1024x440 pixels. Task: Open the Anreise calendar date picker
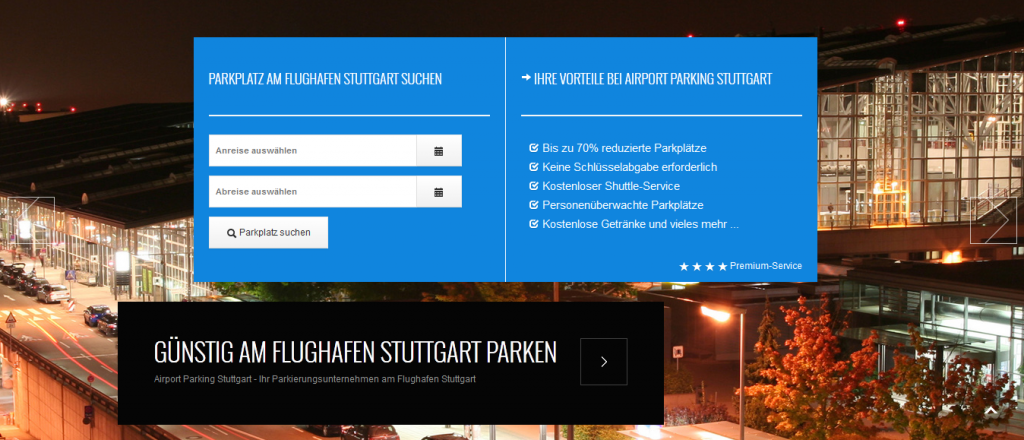point(438,151)
